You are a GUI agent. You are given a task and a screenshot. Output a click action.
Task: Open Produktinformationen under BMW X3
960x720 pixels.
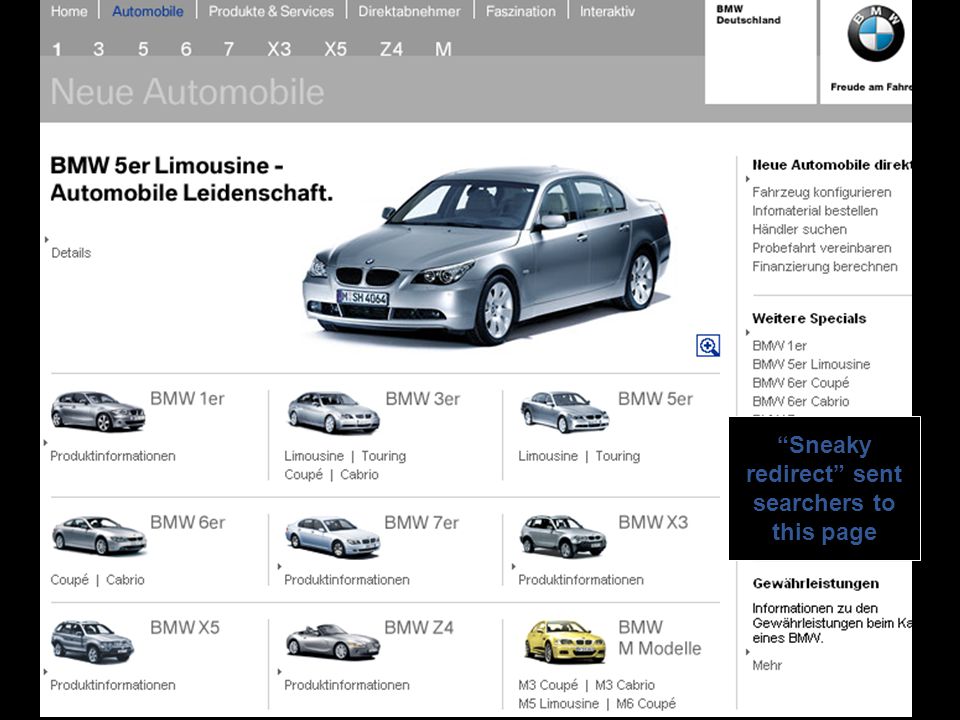point(581,580)
